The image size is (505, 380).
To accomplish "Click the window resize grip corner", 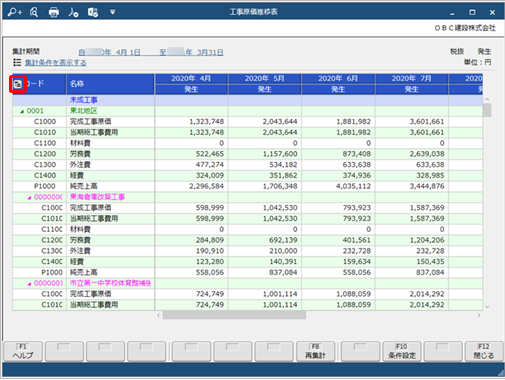I will click(500, 373).
